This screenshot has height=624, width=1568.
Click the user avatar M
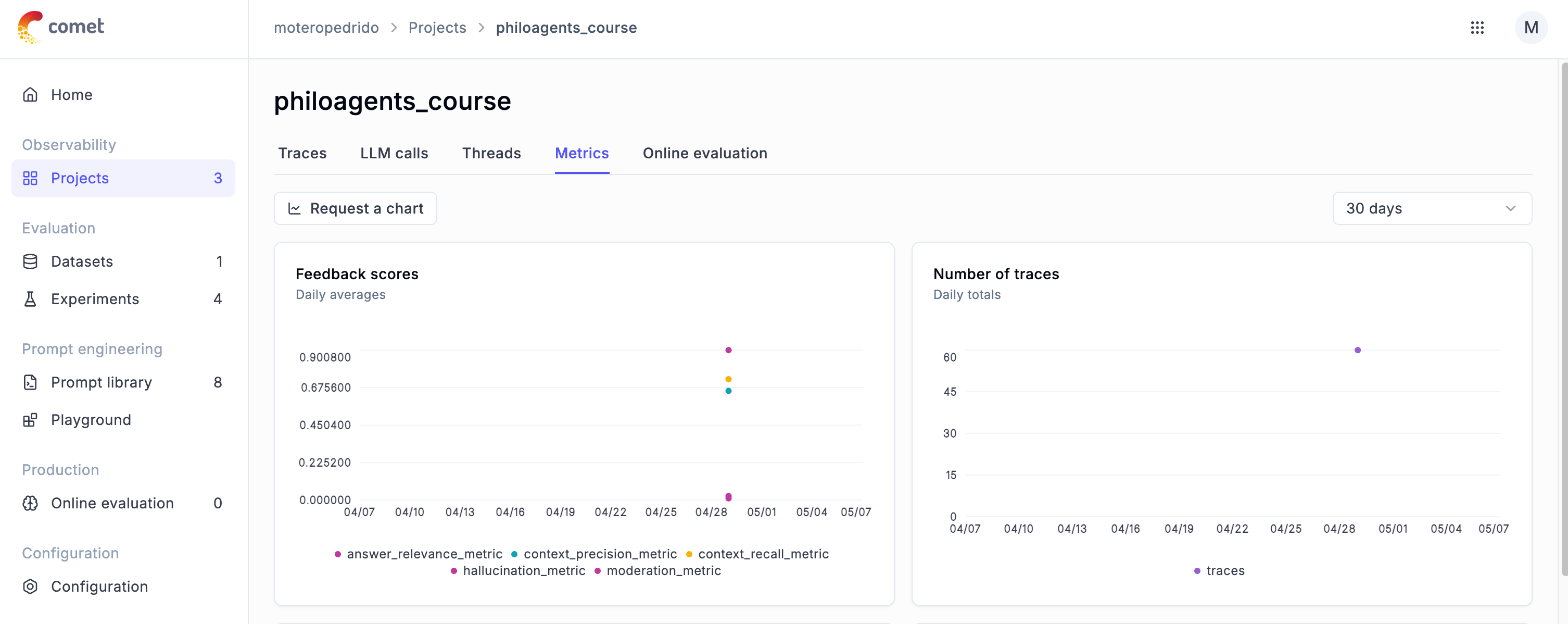(1531, 28)
